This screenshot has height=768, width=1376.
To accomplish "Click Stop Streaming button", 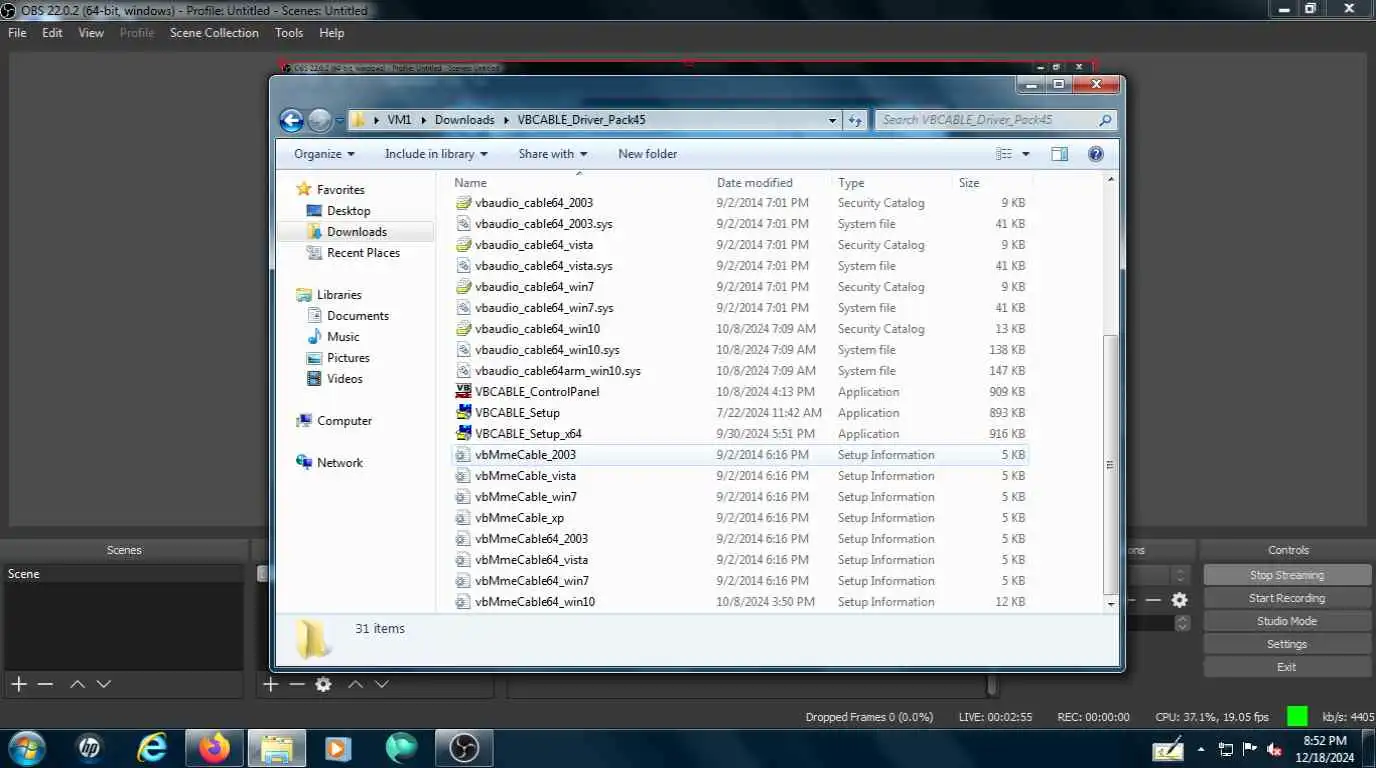I will click(1287, 575).
